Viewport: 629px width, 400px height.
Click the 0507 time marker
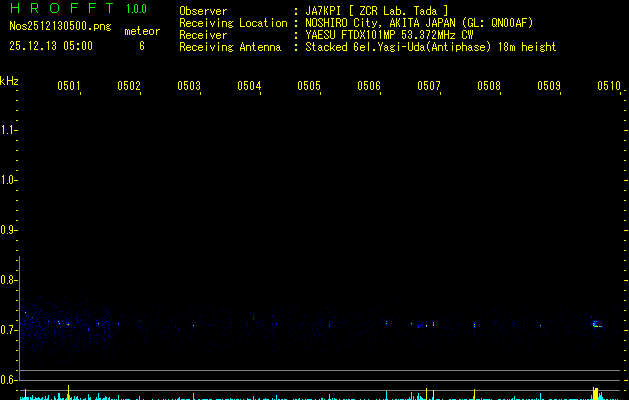pyautogui.click(x=429, y=86)
